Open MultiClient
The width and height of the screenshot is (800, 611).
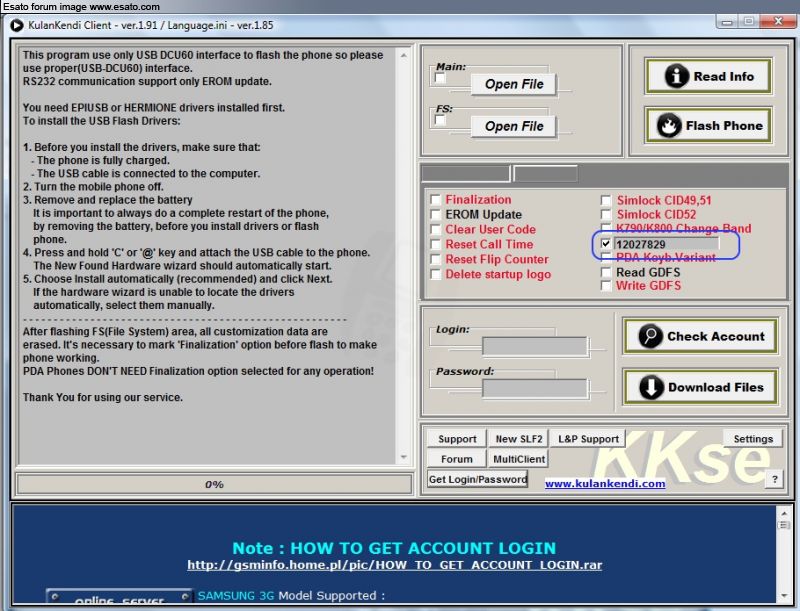click(518, 459)
